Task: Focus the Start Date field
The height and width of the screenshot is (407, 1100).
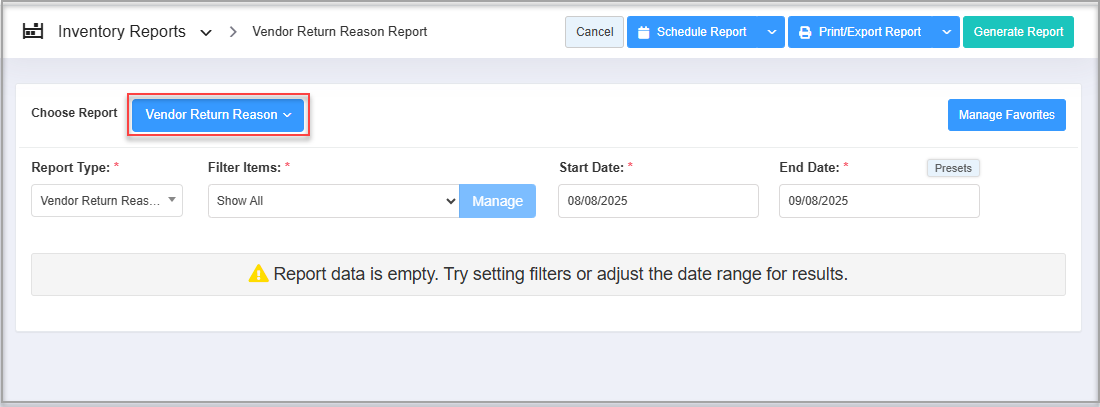Action: [658, 201]
